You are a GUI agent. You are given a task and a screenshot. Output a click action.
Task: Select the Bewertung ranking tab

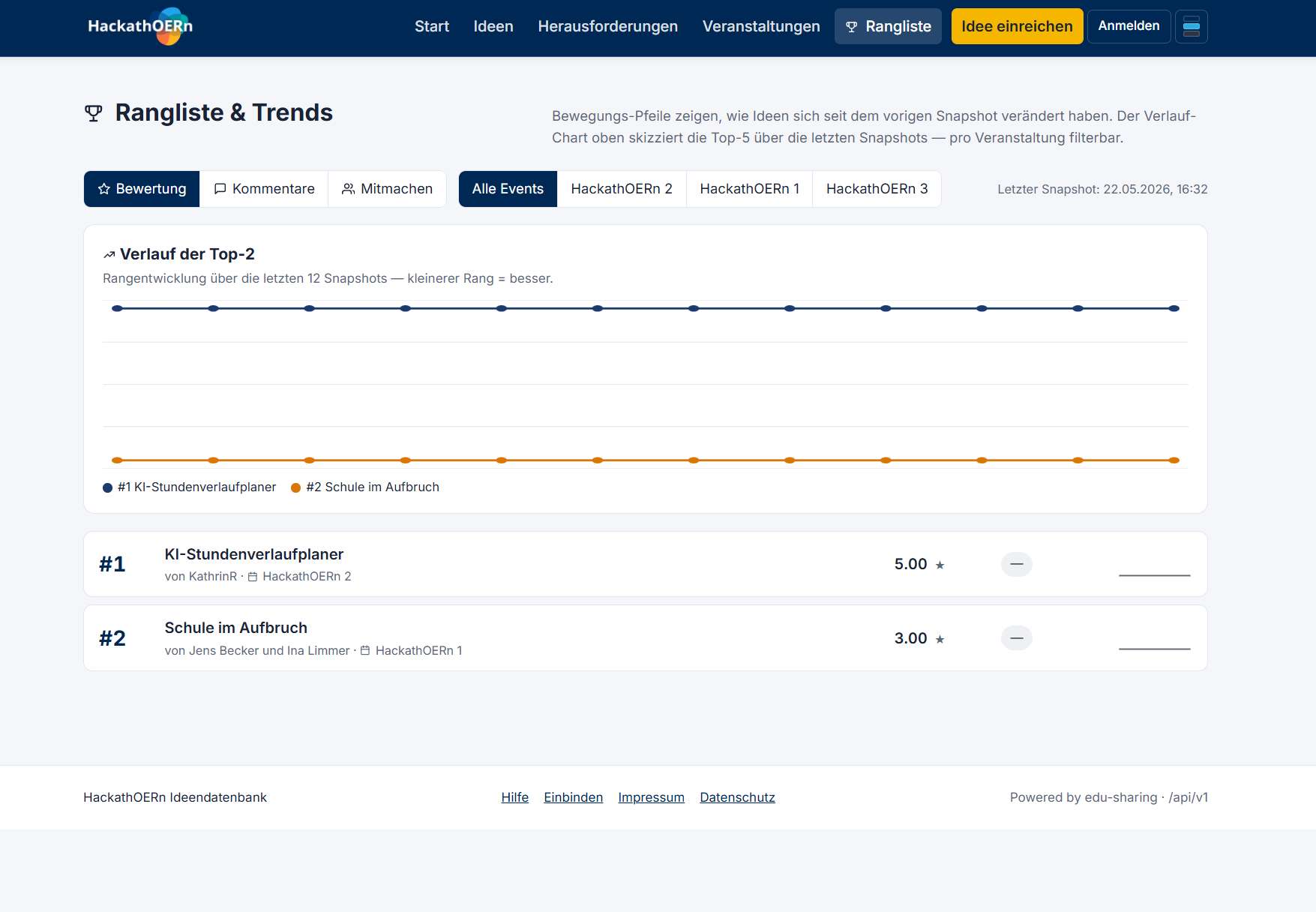(142, 189)
